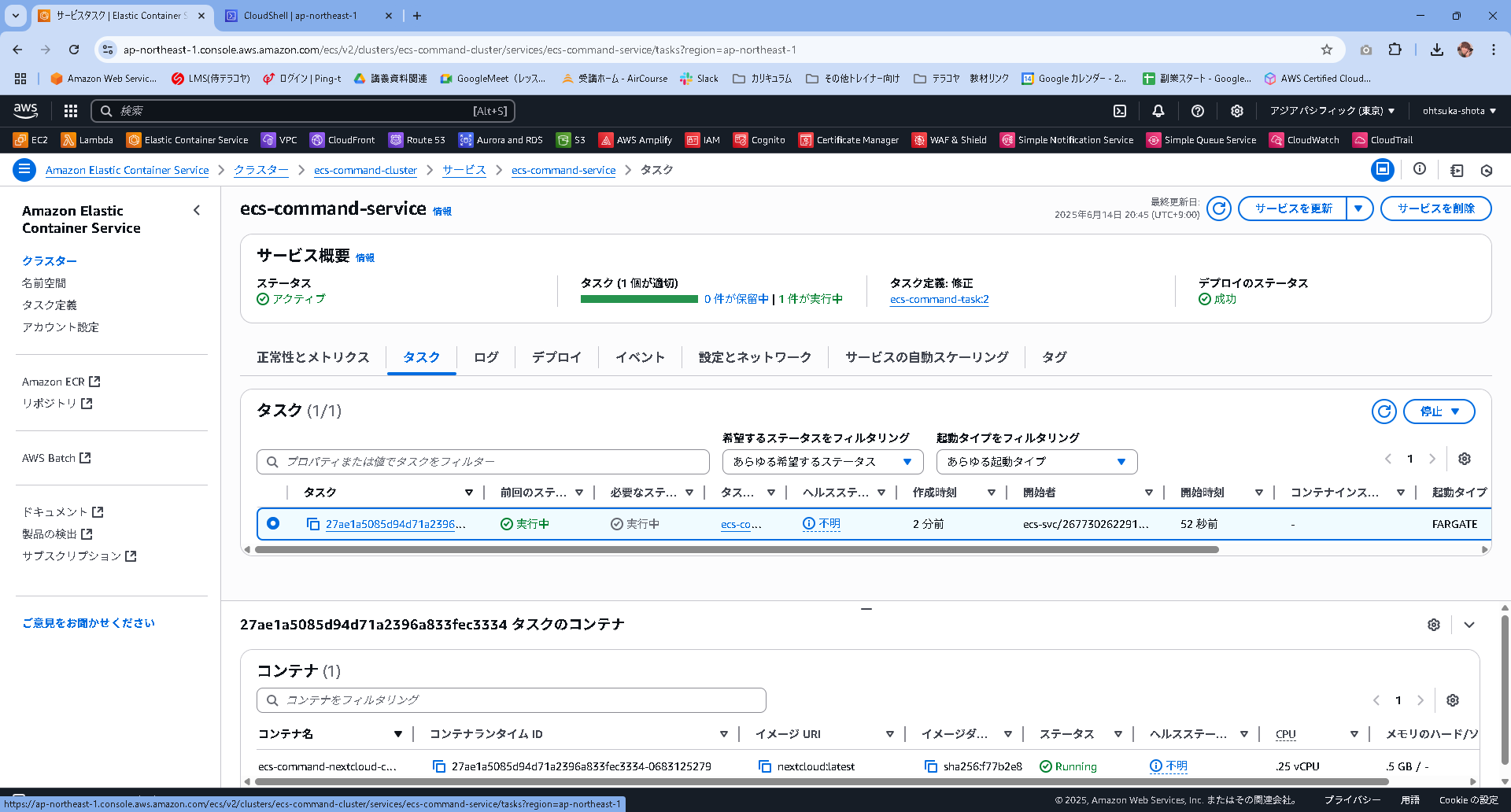Image resolution: width=1511 pixels, height=812 pixels.
Task: Open the ecs-command-task:2 task definition link
Action: [x=939, y=300]
